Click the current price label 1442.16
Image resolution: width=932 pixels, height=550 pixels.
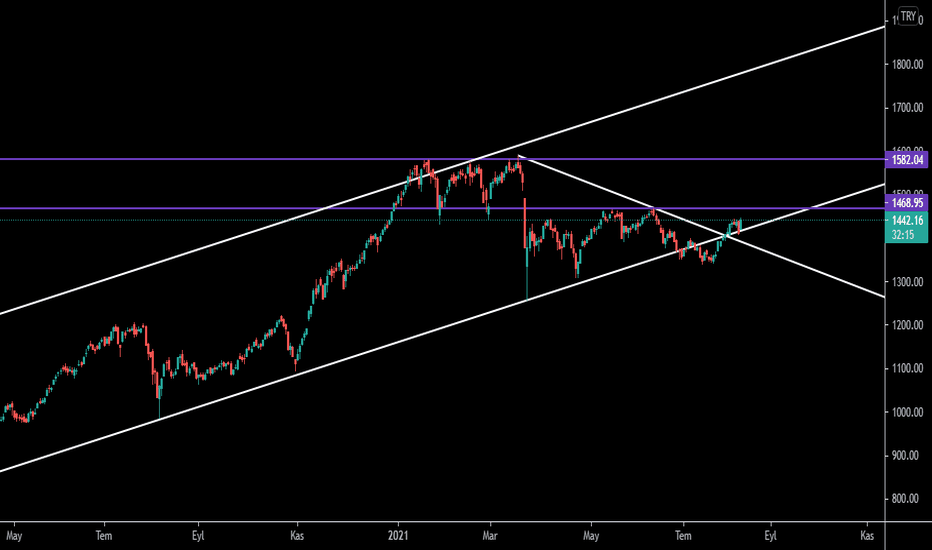pos(906,220)
